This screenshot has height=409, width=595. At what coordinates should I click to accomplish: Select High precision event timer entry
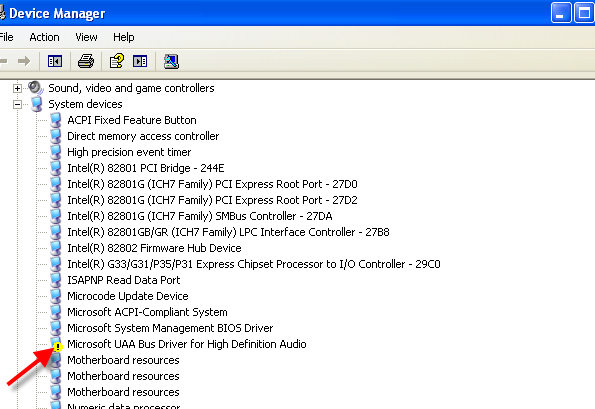tap(129, 152)
